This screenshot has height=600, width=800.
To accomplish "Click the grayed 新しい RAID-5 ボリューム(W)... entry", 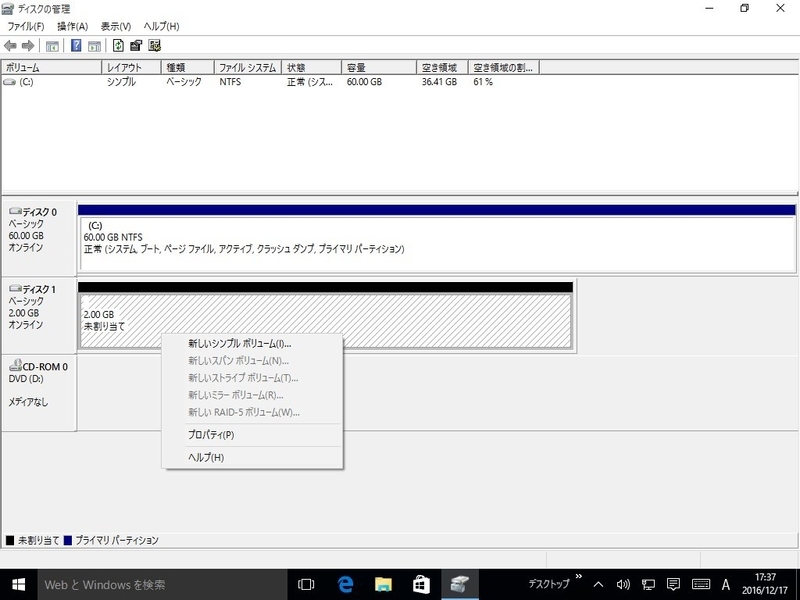I will click(252, 412).
